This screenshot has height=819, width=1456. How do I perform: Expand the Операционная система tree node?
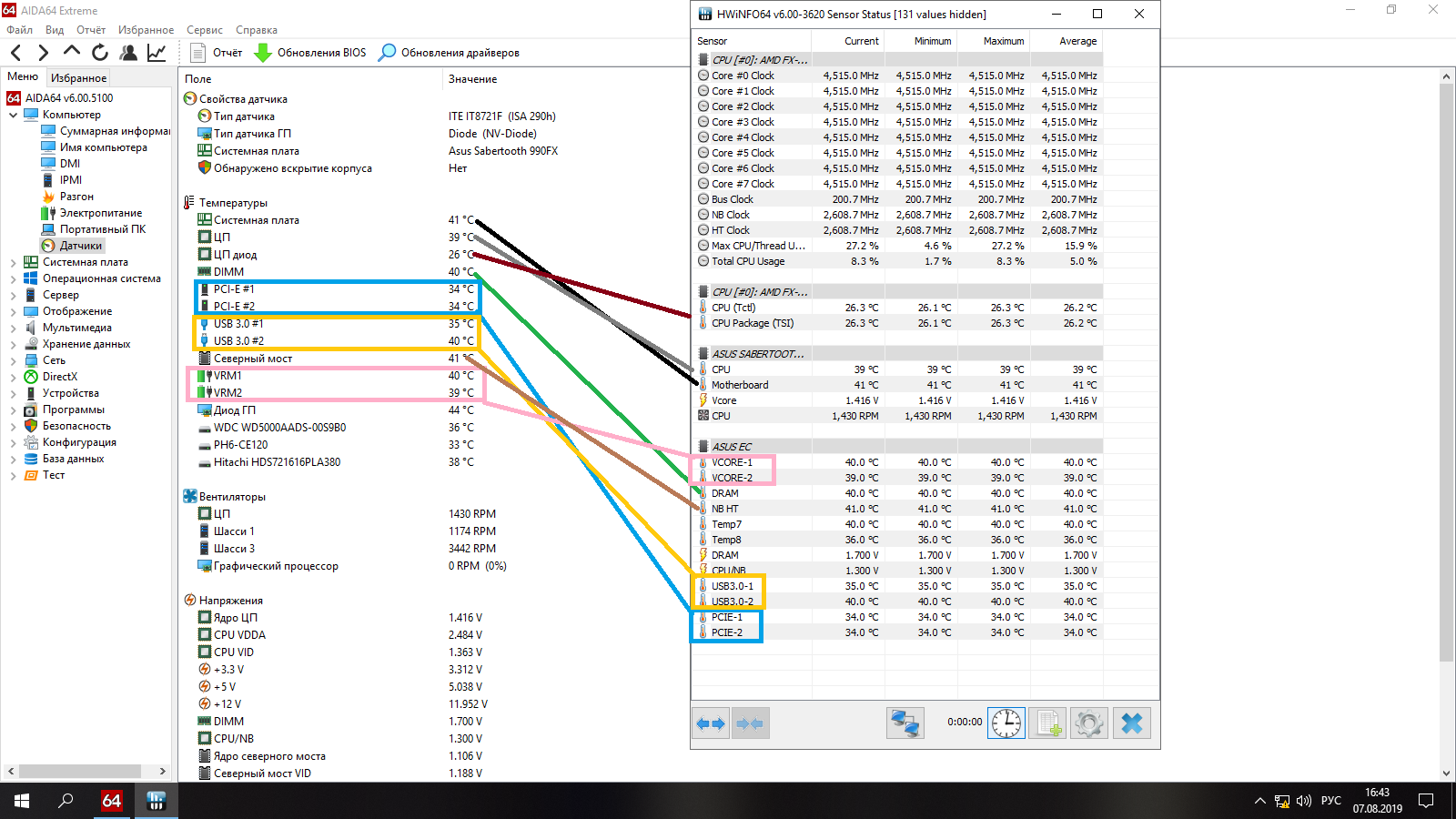click(13, 278)
